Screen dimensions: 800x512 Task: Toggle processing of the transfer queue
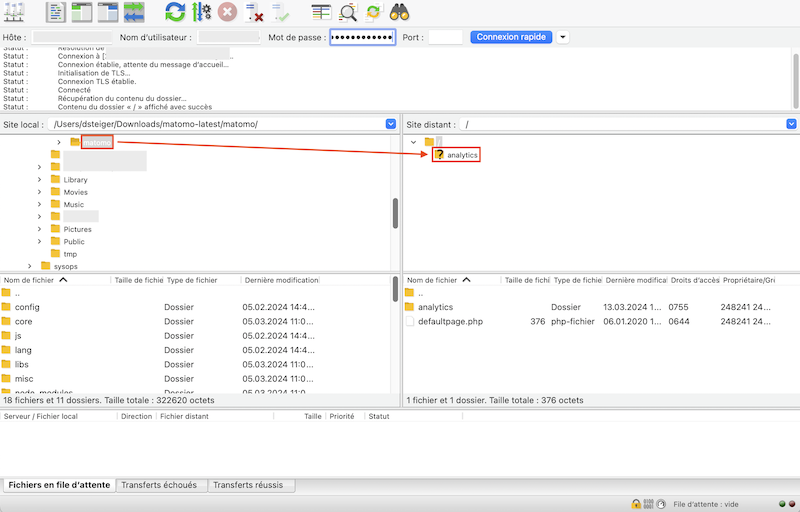point(202,12)
